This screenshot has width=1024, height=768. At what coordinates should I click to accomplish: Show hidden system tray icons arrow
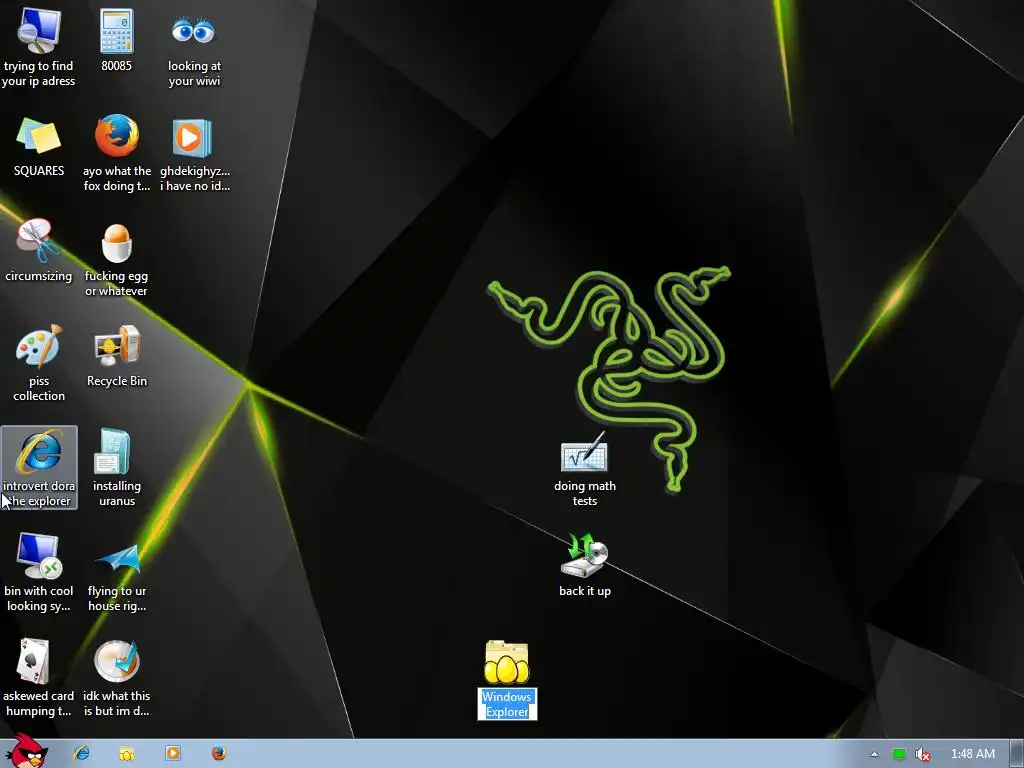pyautogui.click(x=874, y=754)
